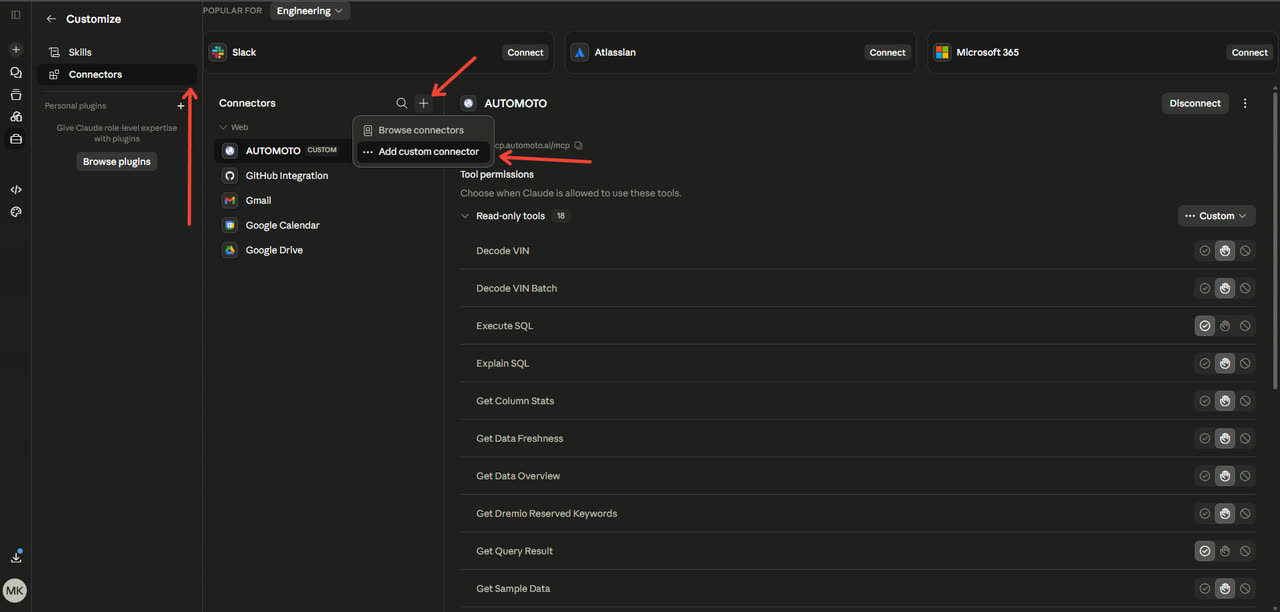Click the search connectors magnifier icon
Image resolution: width=1280 pixels, height=612 pixels.
pyautogui.click(x=401, y=103)
